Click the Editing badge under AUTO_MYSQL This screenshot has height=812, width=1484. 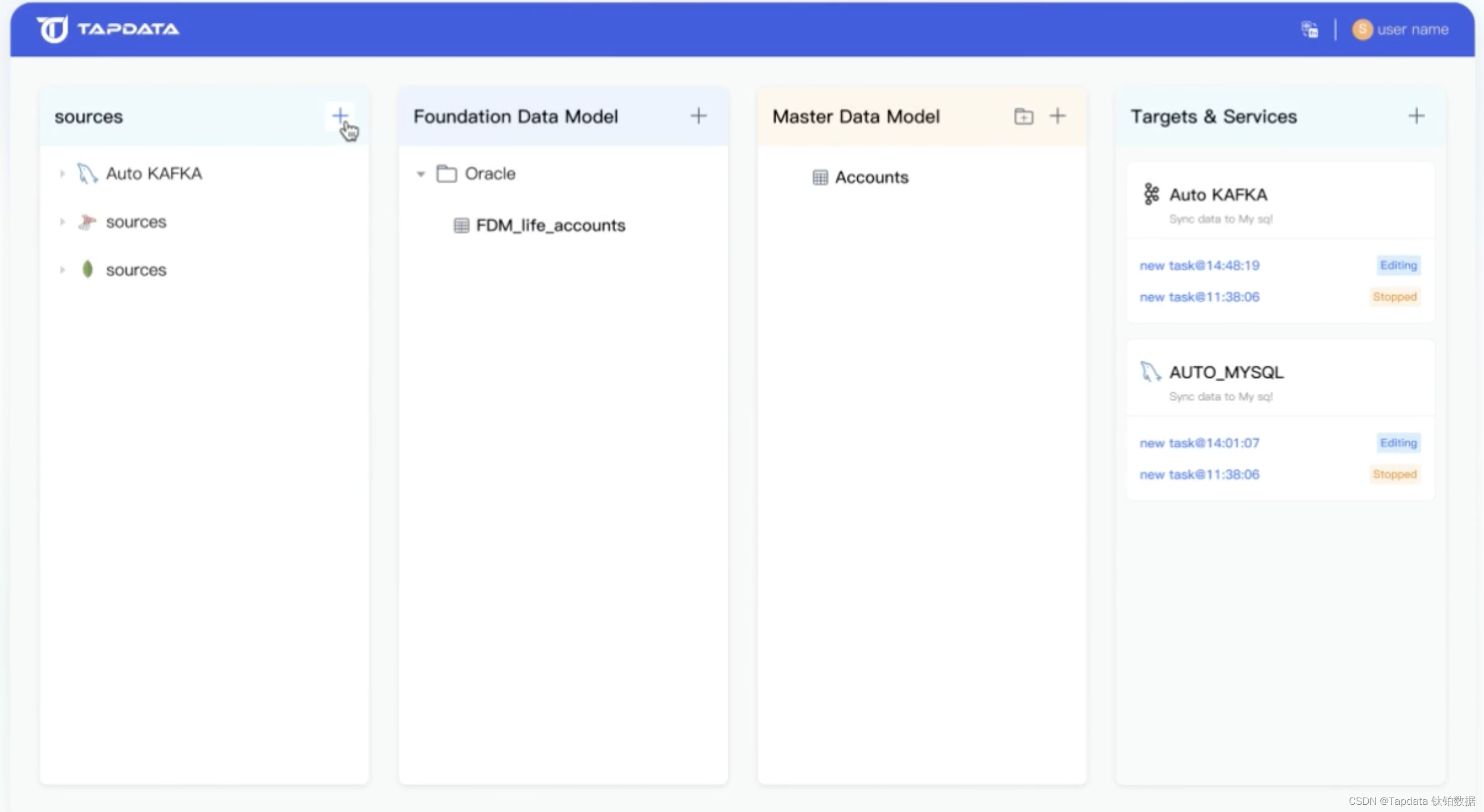click(1398, 443)
